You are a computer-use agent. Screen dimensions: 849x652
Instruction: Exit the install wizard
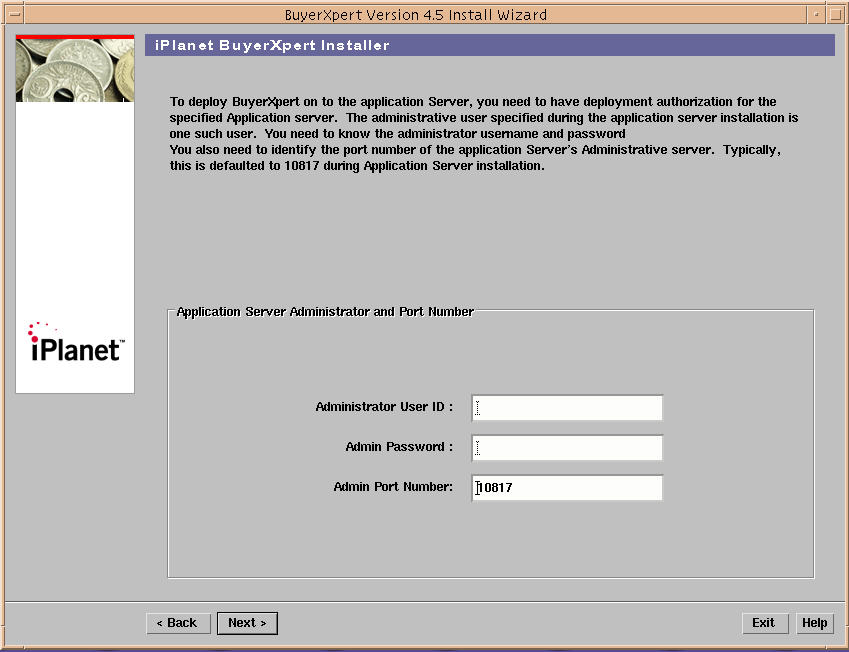(763, 623)
